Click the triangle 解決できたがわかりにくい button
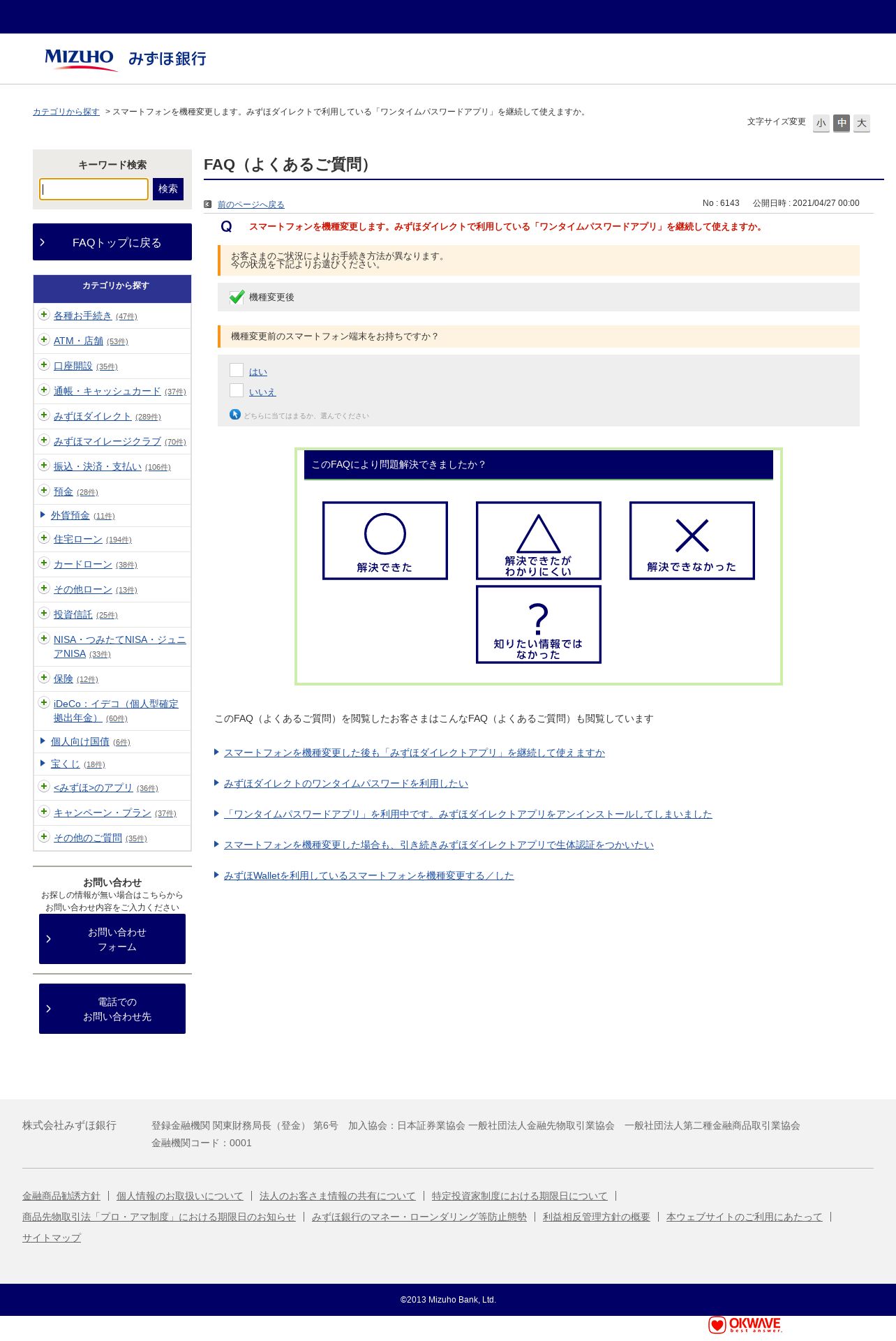The image size is (896, 1341). 539,540
